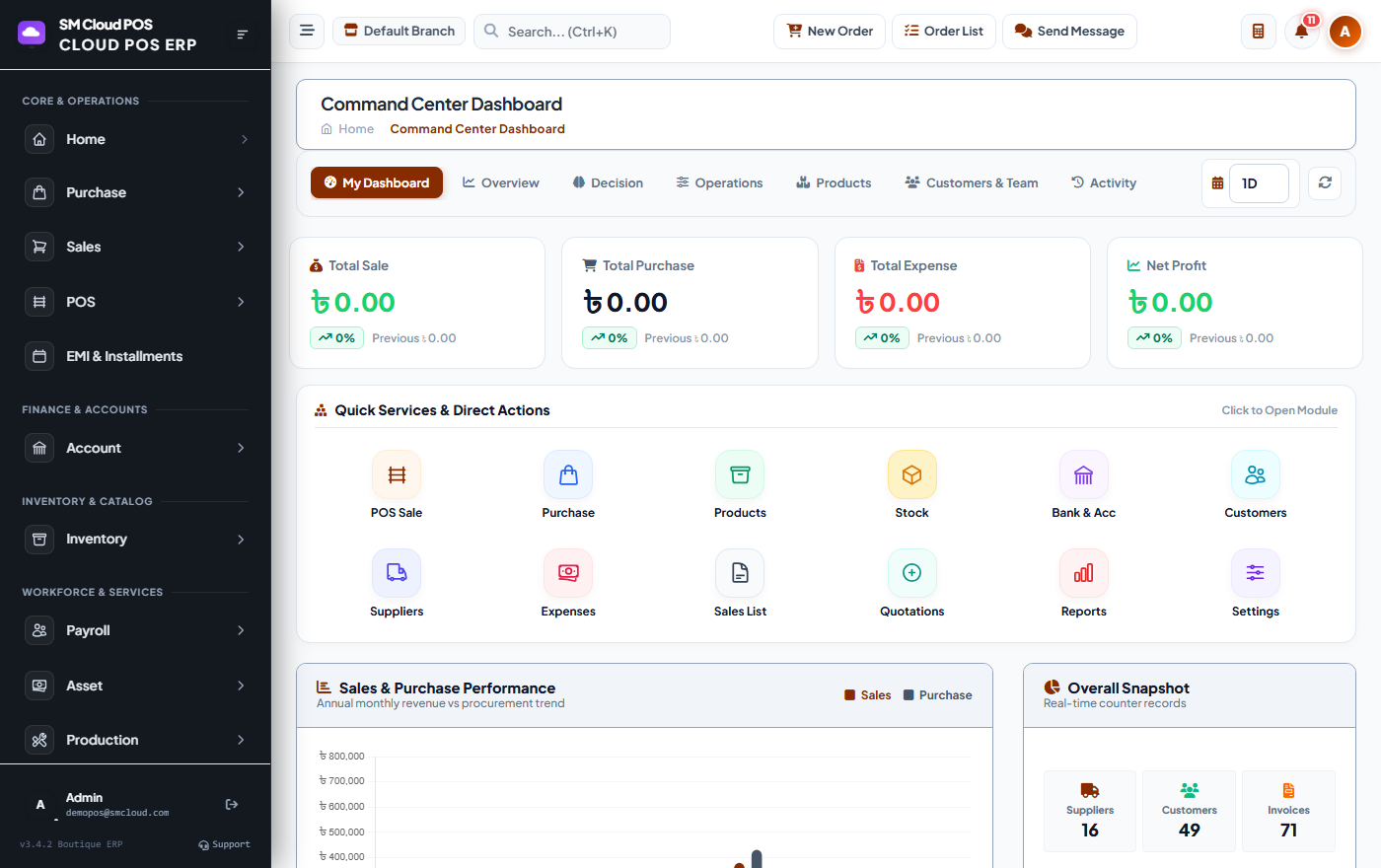
Task: Toggle the Sales series in chart legend
Action: coord(867,695)
